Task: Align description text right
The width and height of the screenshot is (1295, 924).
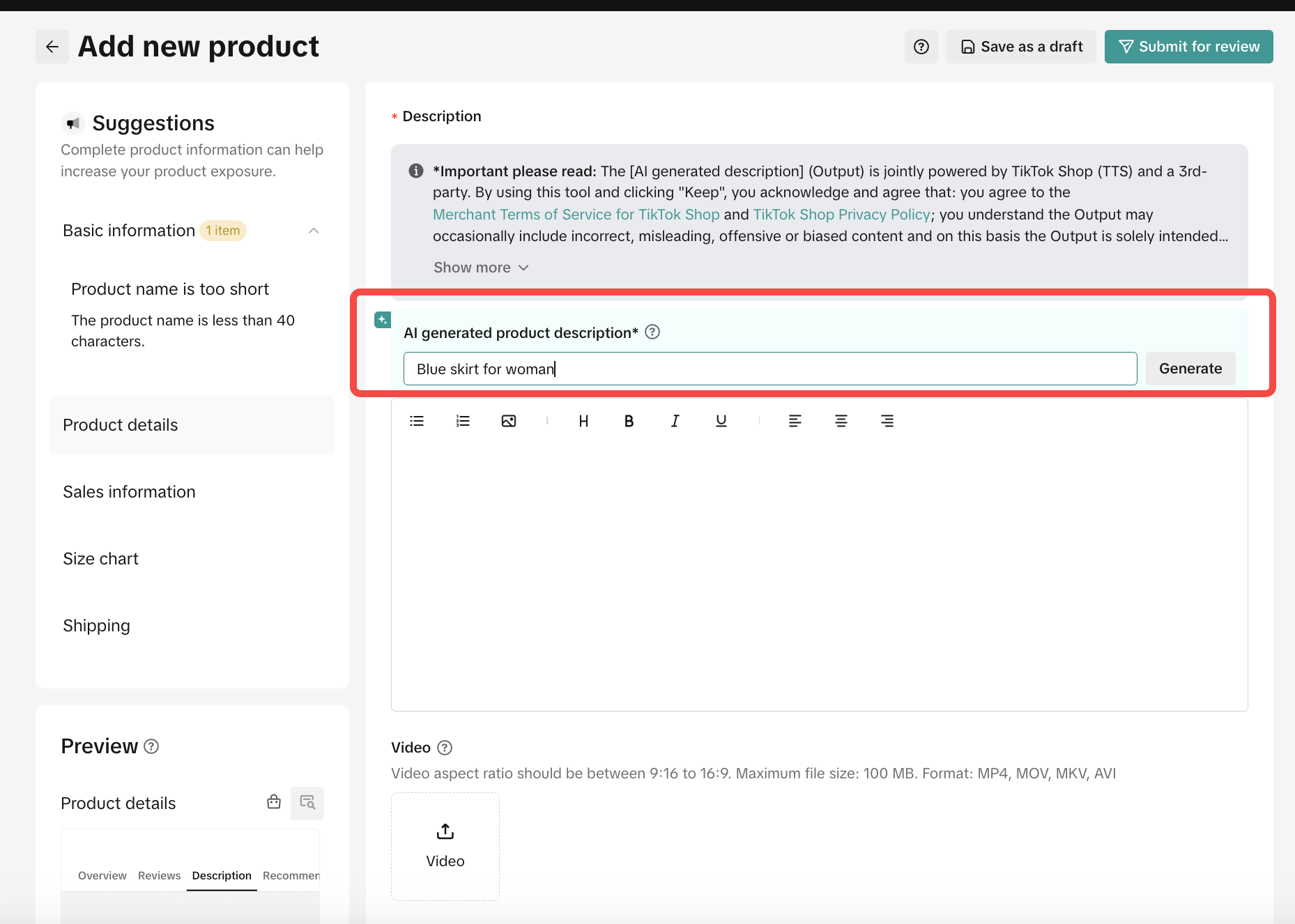Action: (x=887, y=421)
